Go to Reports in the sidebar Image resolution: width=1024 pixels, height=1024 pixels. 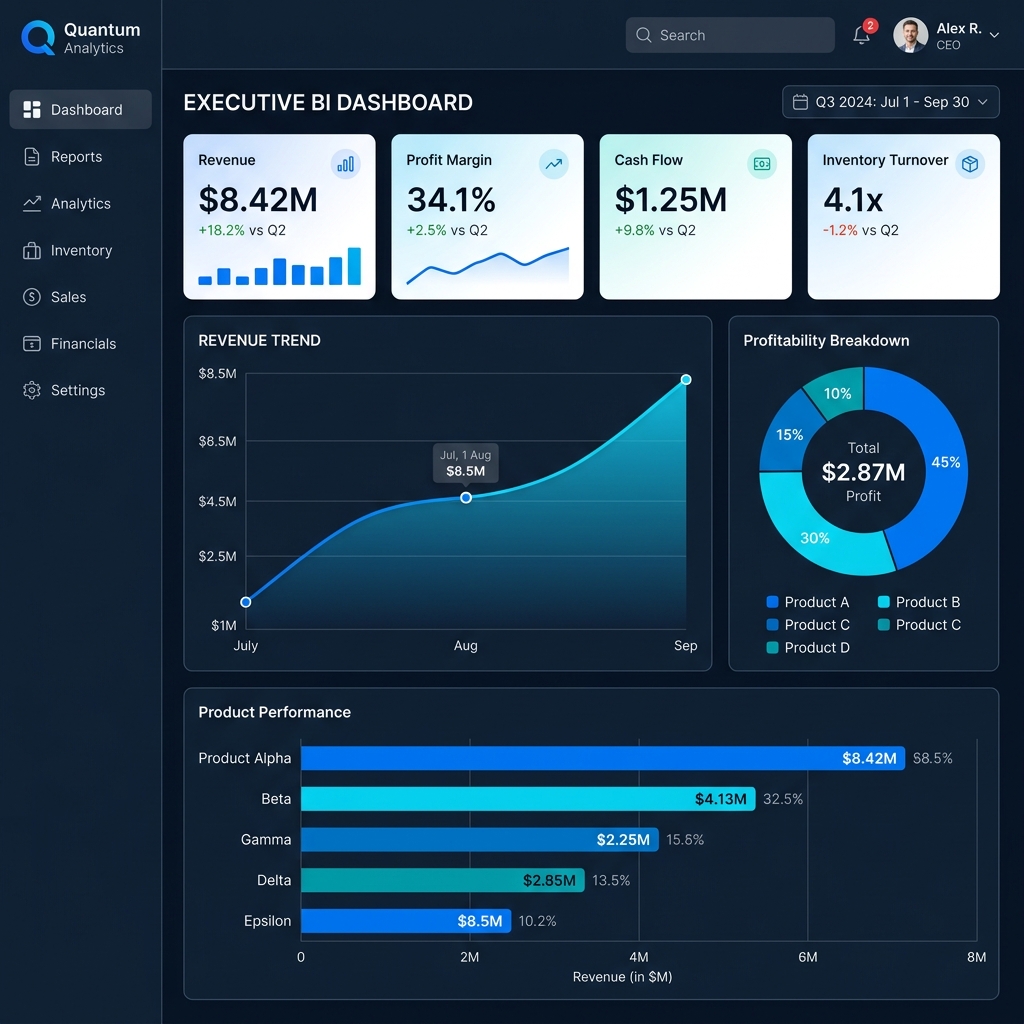click(80, 157)
